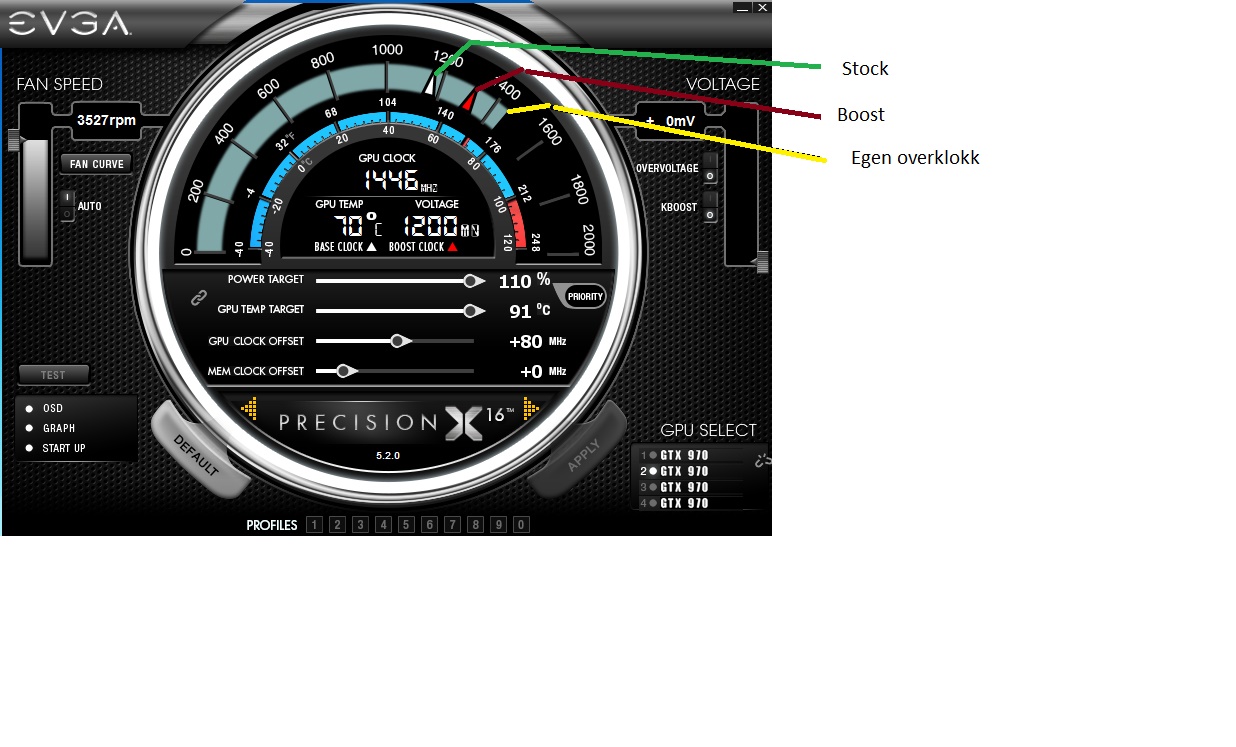Click the 1446 MHz GPU clock readout
1236x747 pixels.
pos(399,181)
